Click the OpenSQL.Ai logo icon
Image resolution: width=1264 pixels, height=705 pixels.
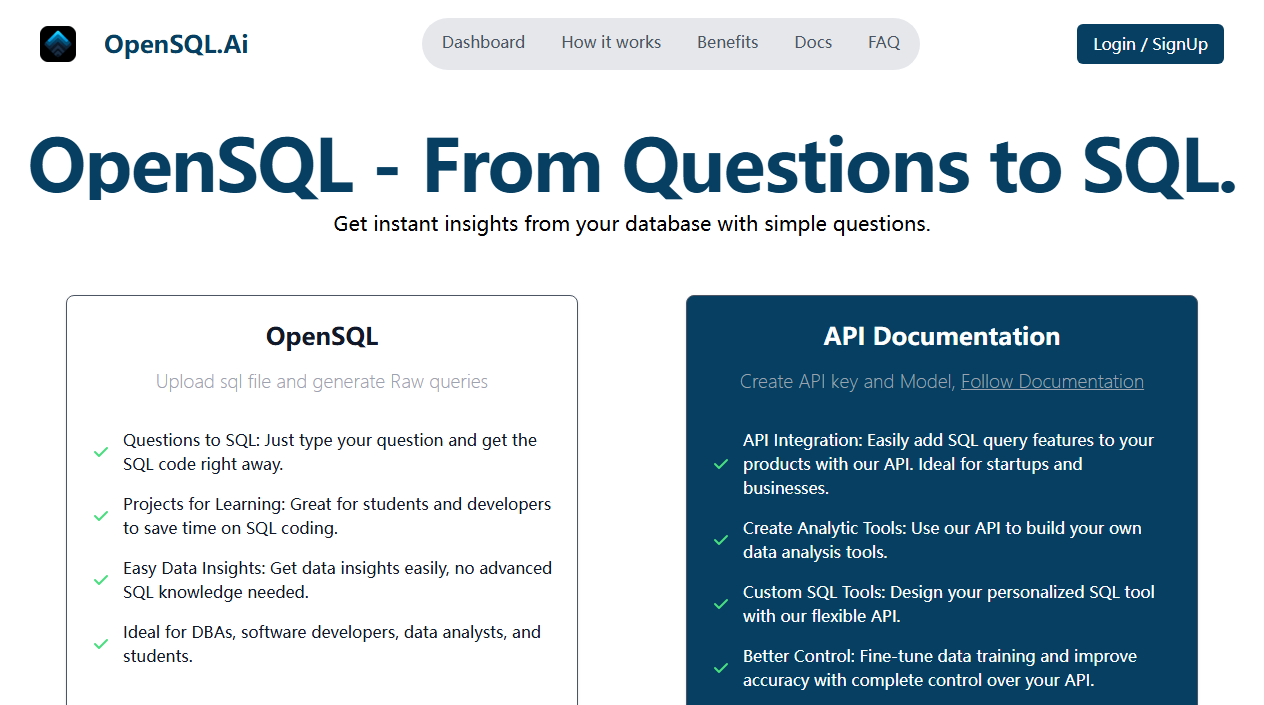[57, 44]
